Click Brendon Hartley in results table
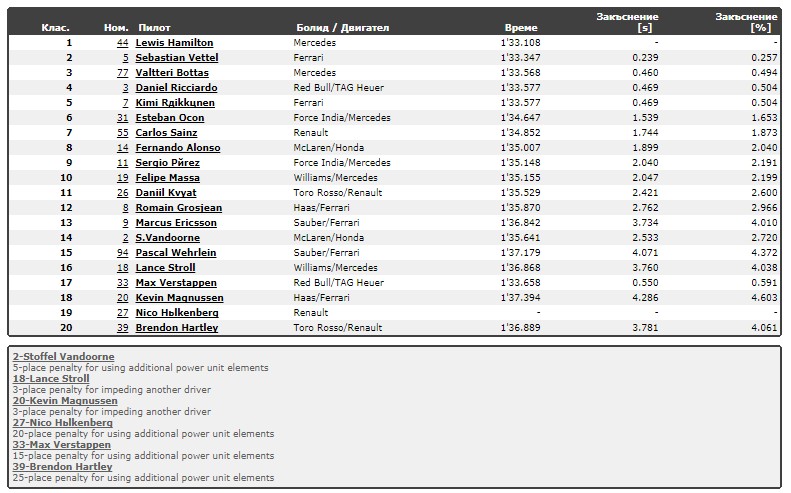Screen dimensions: 791x493 [177, 327]
